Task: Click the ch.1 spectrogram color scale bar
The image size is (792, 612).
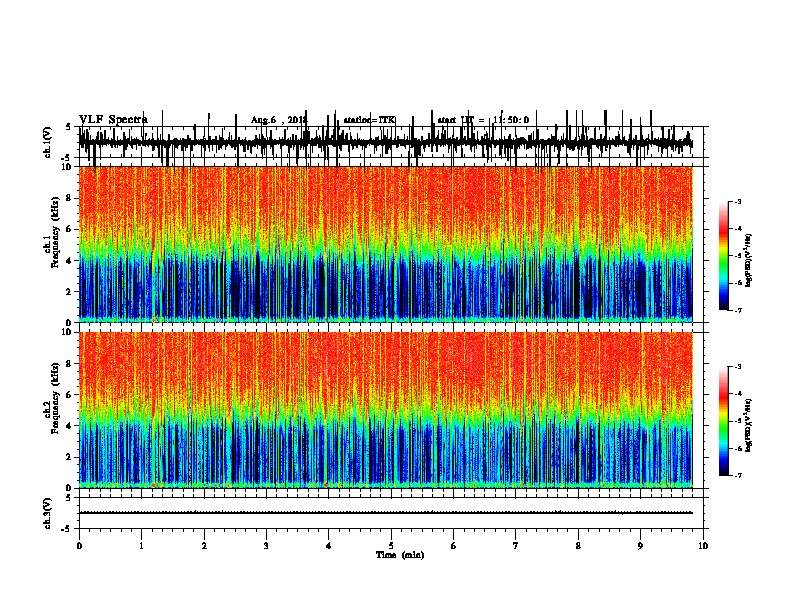Action: tap(724, 256)
